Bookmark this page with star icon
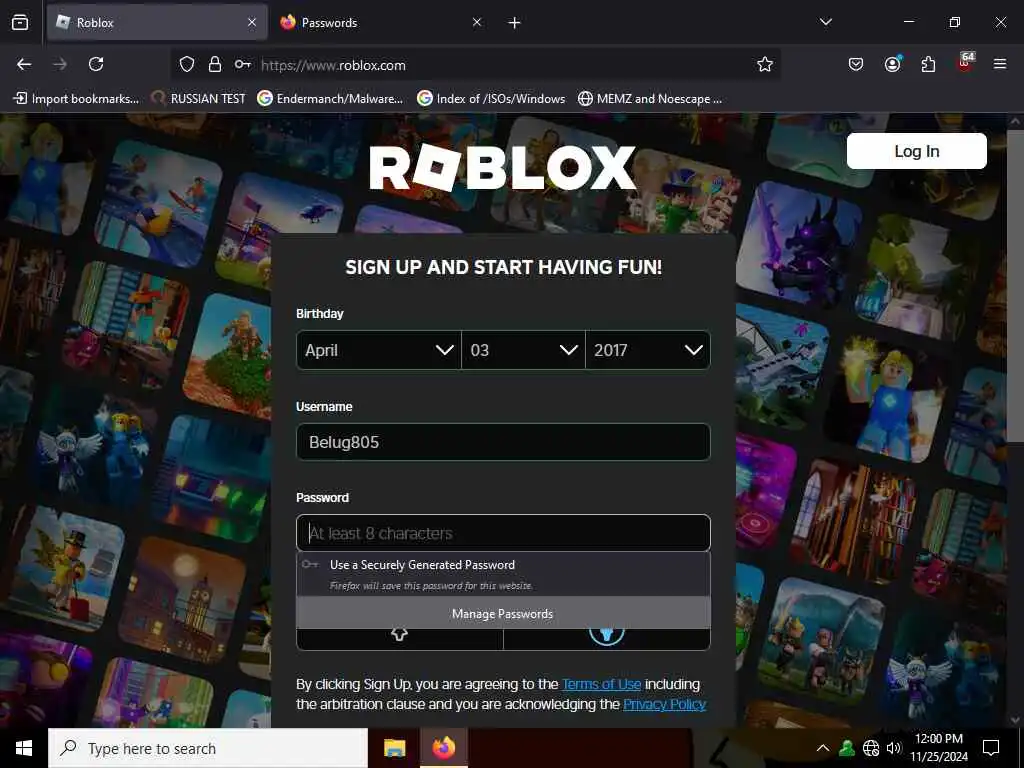The height and width of the screenshot is (768, 1024). pos(765,64)
